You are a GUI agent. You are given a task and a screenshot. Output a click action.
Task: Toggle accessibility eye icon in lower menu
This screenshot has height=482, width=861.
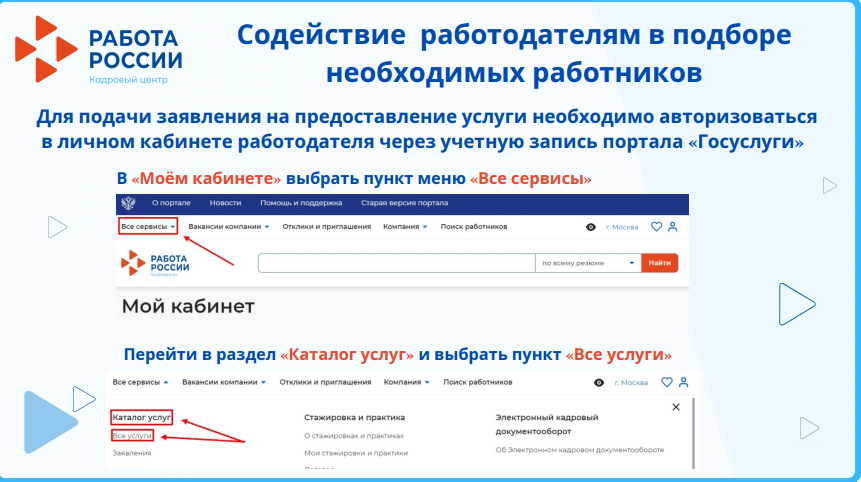[x=599, y=383]
